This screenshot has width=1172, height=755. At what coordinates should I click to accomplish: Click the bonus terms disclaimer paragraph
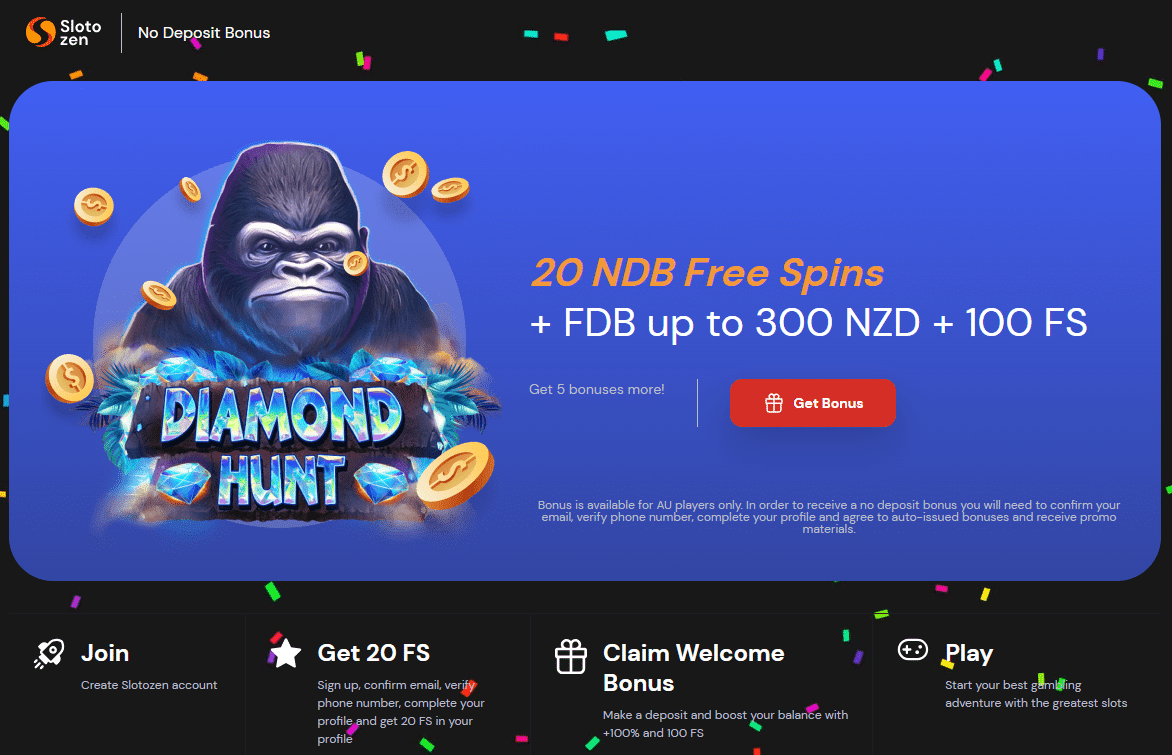tap(829, 517)
